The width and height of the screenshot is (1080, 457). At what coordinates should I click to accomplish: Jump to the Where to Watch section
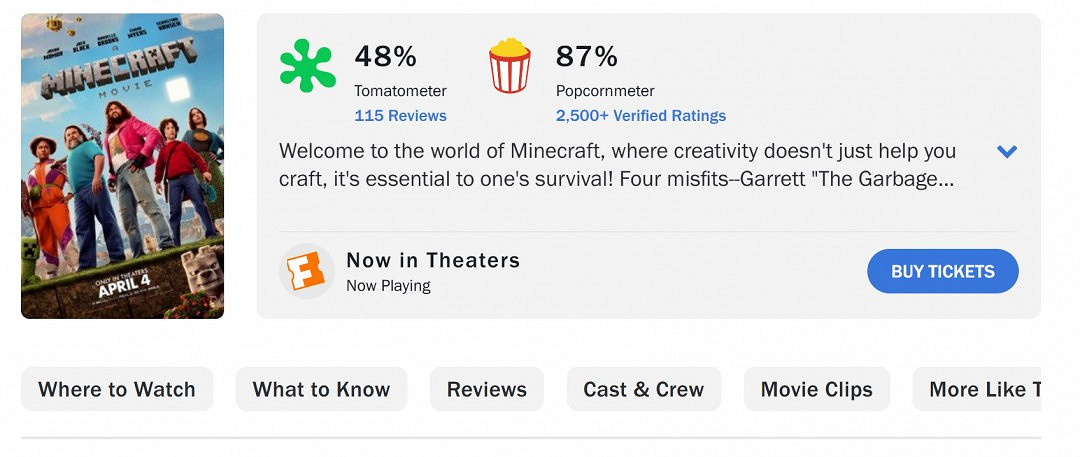[x=117, y=389]
